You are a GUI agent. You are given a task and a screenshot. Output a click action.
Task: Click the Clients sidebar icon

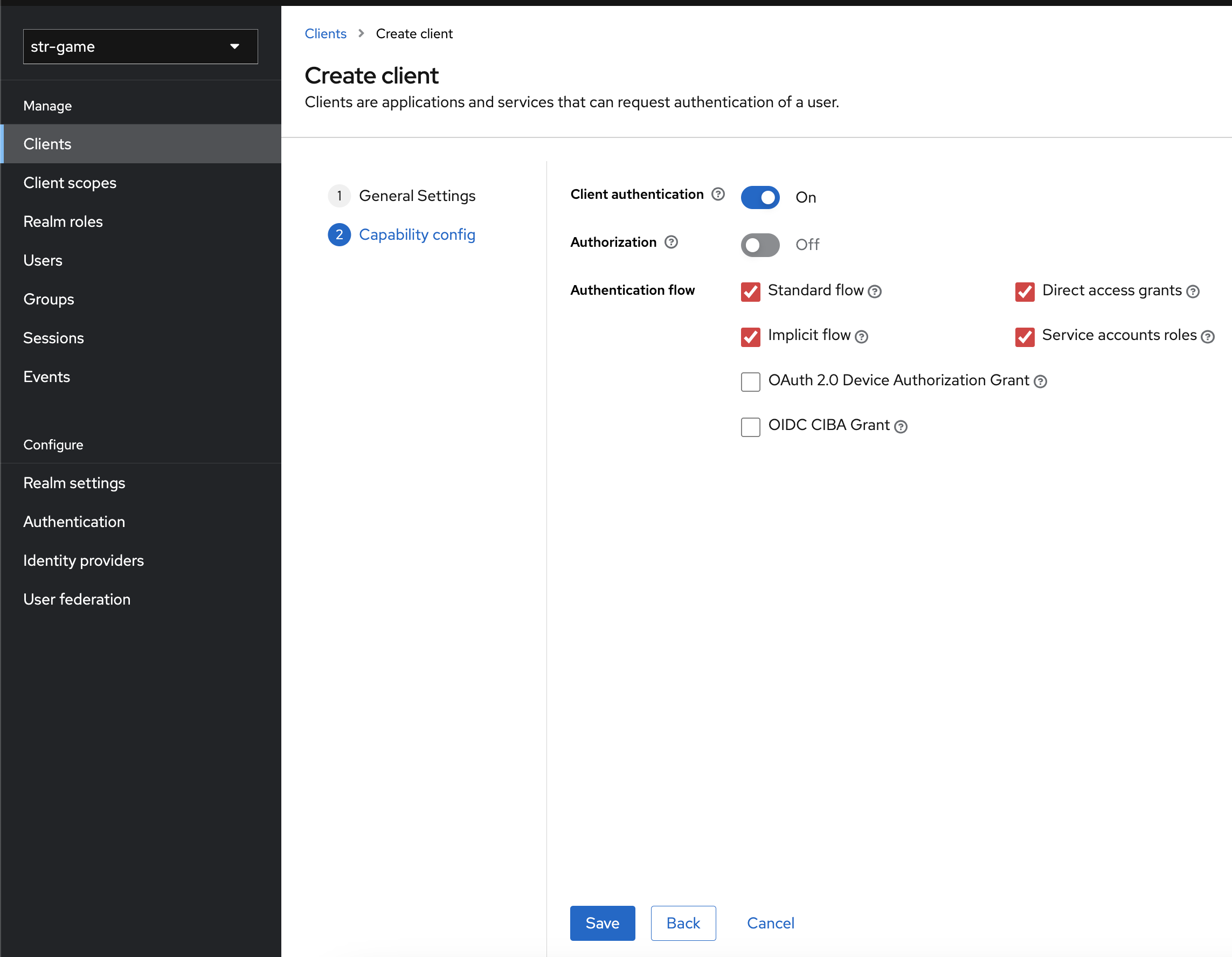tap(48, 144)
